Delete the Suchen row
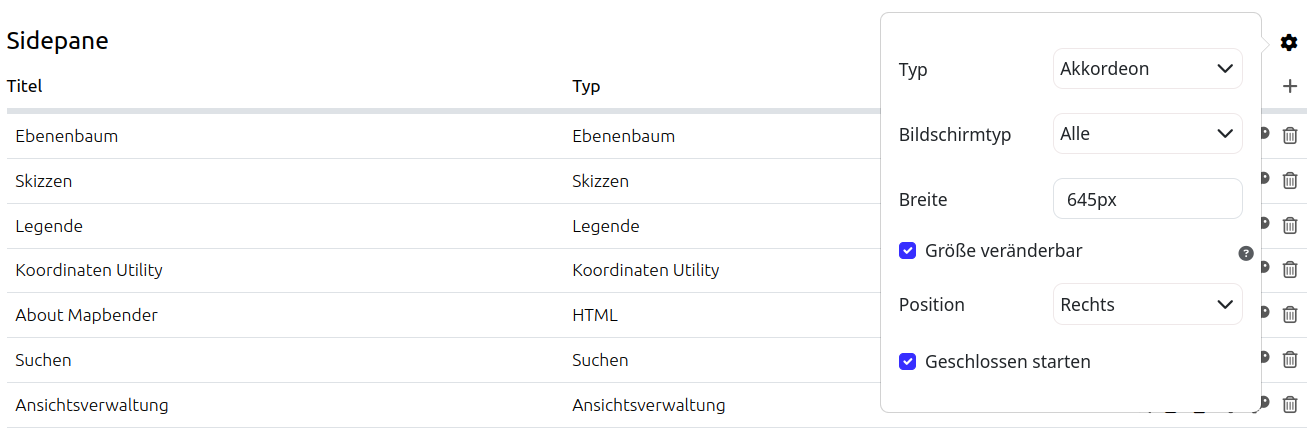Screen dimensions: 1314x429 click(x=1290, y=360)
